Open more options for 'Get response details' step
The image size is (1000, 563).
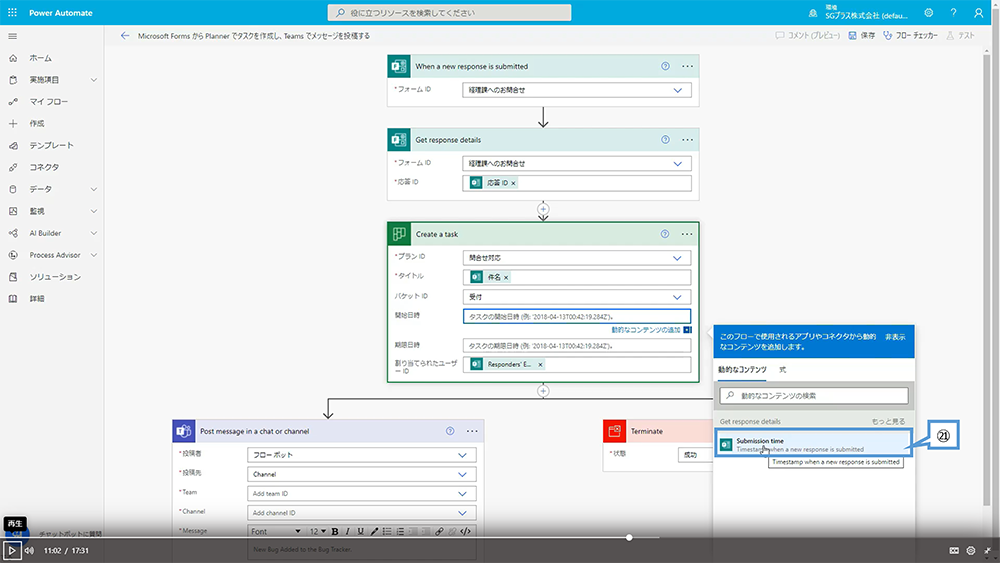point(688,140)
